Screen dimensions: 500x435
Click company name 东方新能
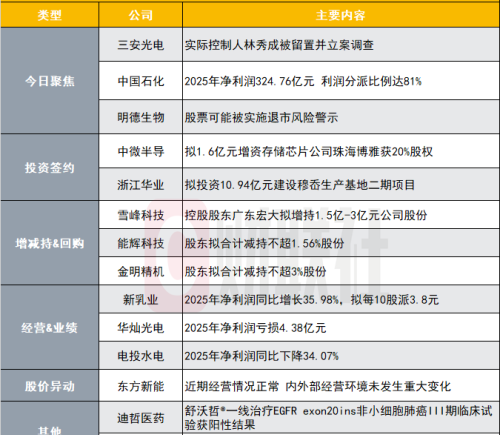141,386
